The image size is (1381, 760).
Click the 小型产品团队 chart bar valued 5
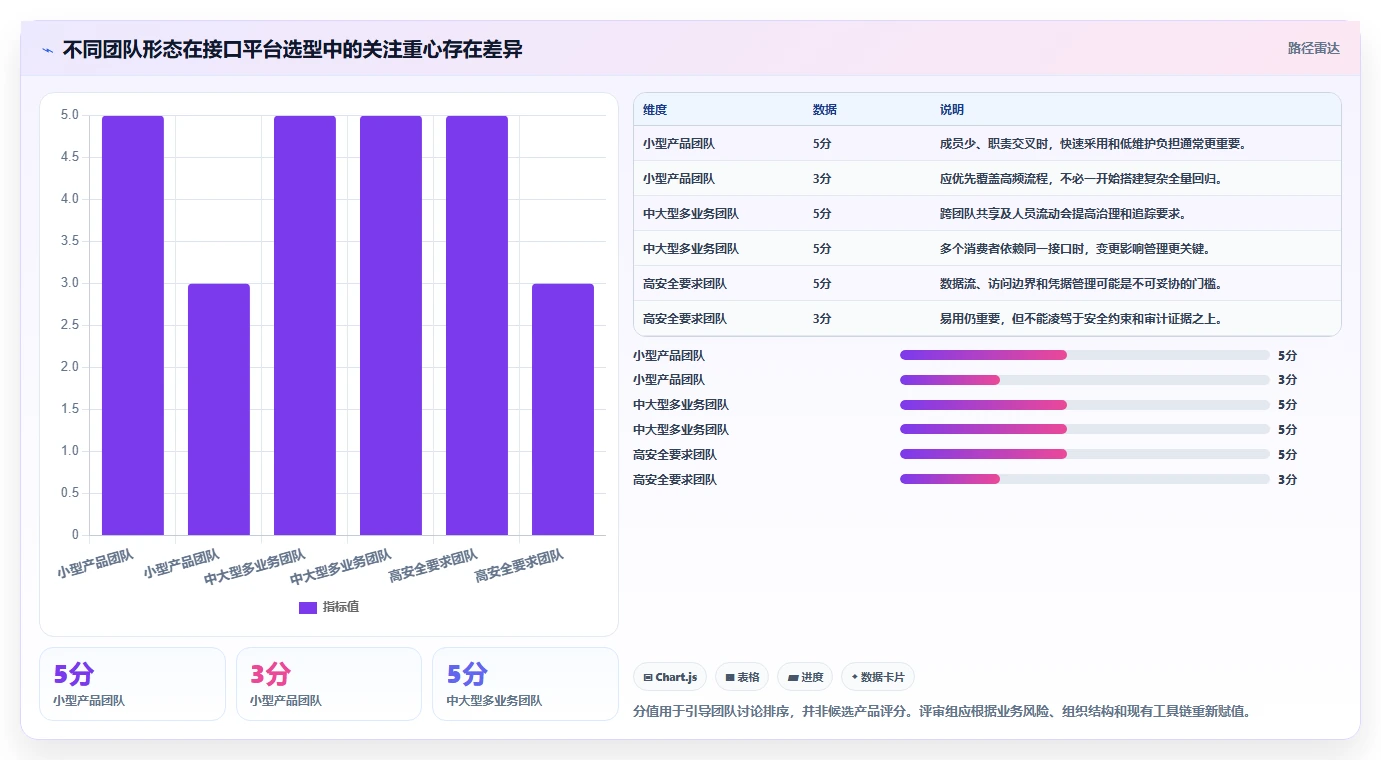coord(133,325)
